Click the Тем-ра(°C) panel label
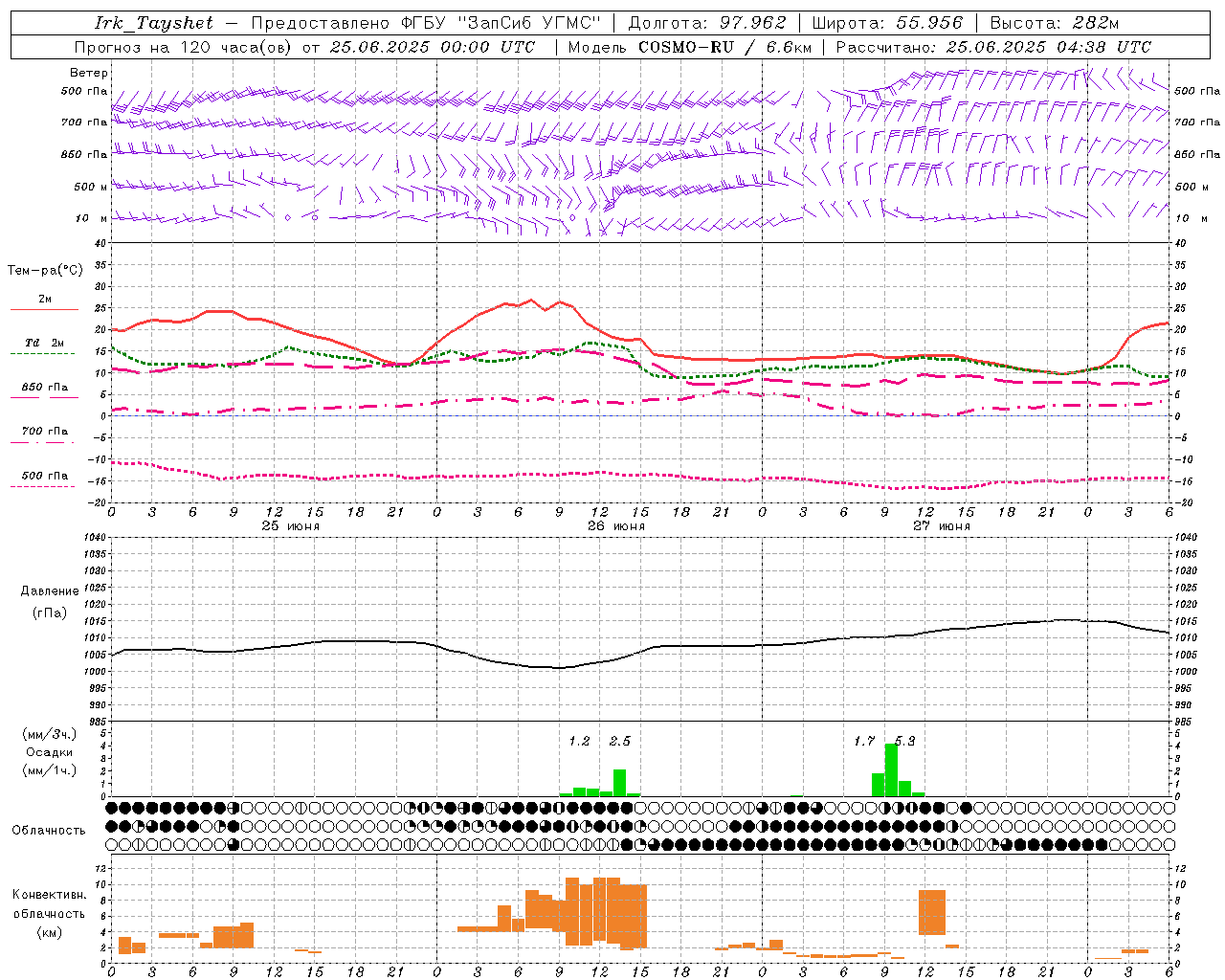Viewport: 1225px width, 980px height. coord(45,271)
